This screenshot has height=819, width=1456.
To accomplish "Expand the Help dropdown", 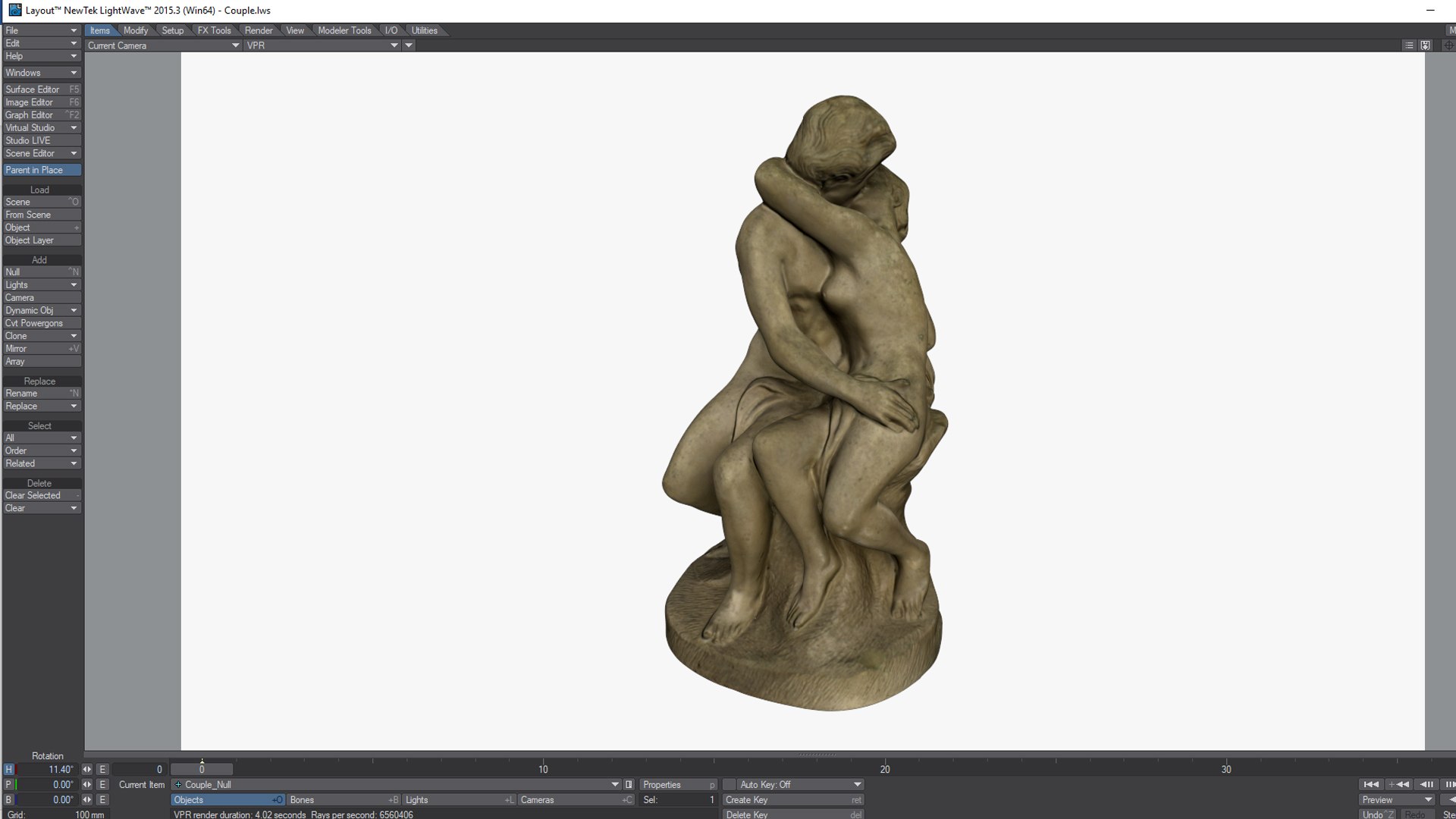I will tap(42, 56).
